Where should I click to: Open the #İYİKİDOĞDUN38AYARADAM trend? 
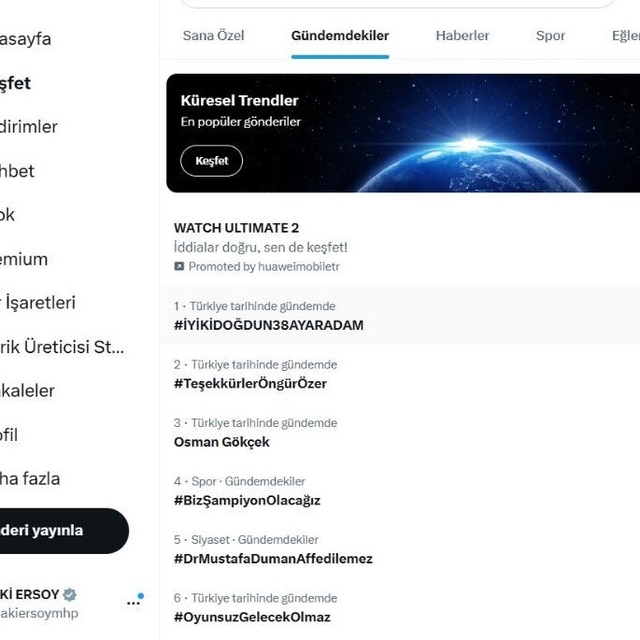click(x=268, y=325)
